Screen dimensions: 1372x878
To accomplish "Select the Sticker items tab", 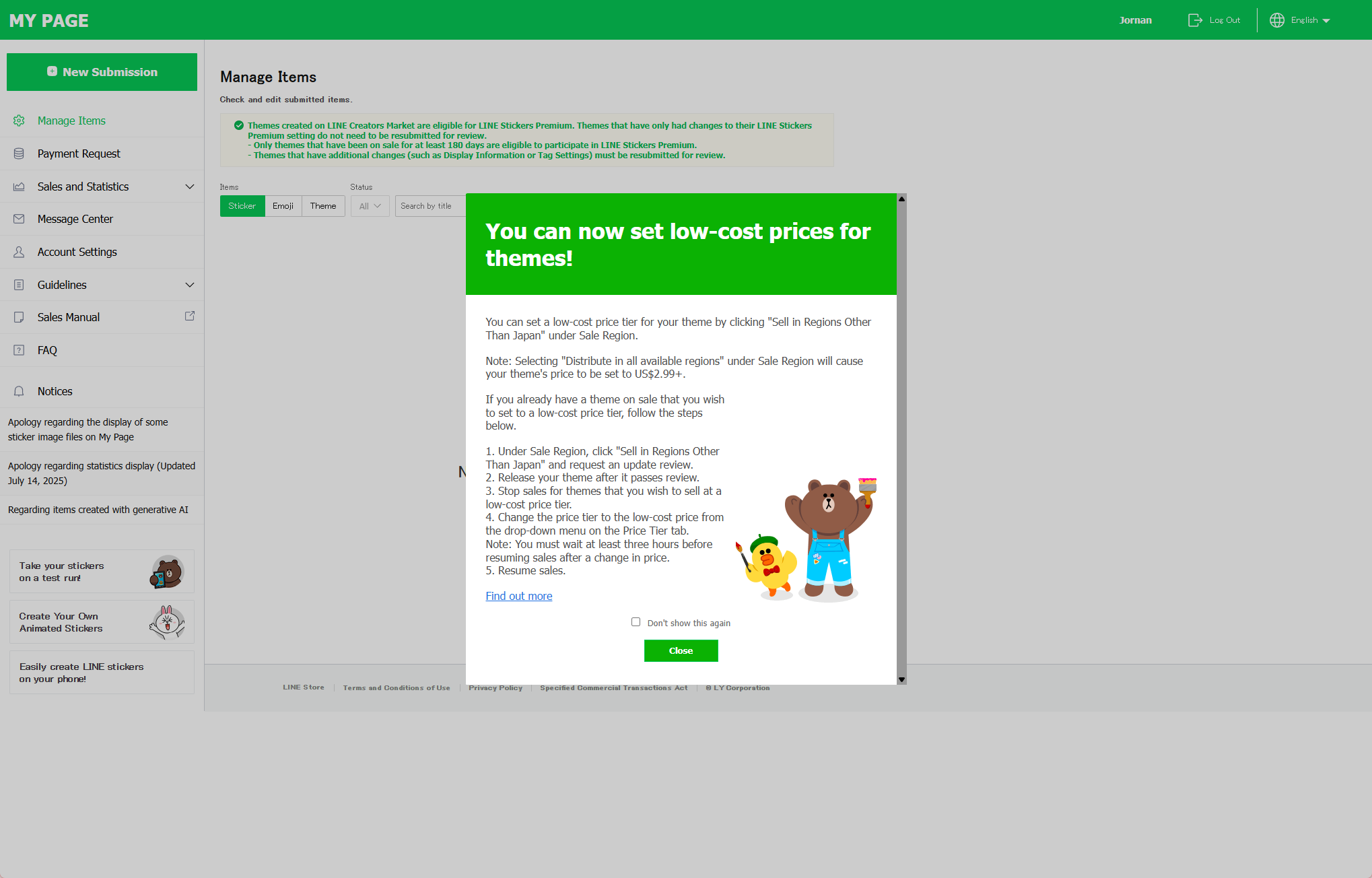I will (x=242, y=206).
